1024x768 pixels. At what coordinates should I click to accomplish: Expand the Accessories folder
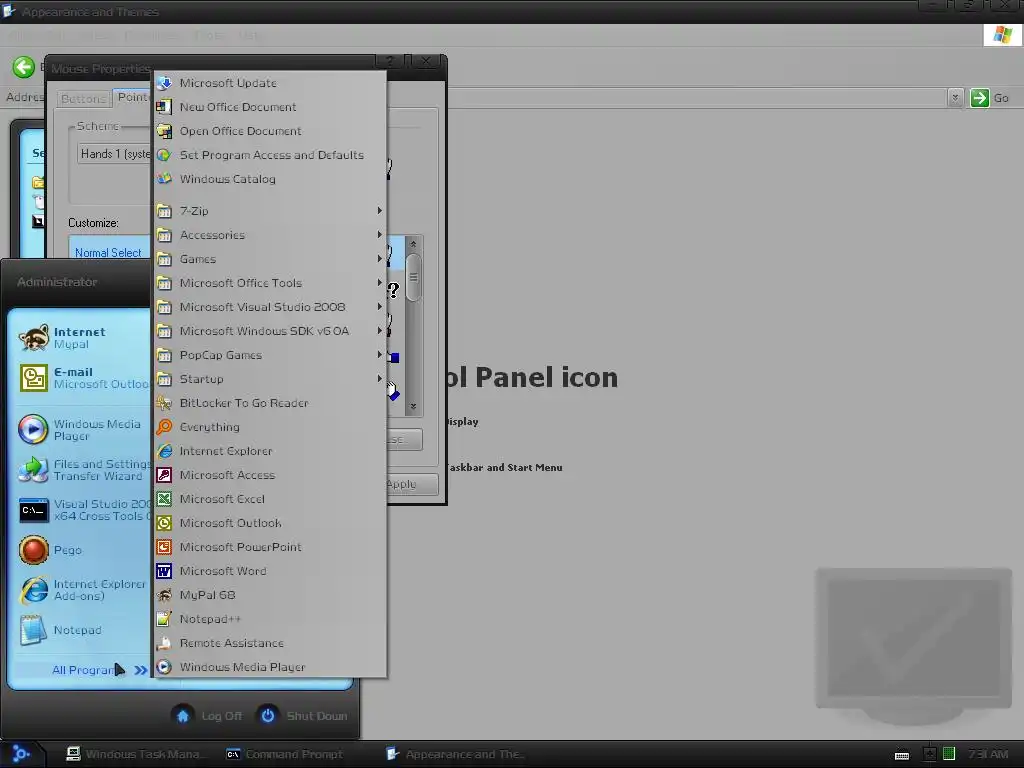pyautogui.click(x=270, y=235)
